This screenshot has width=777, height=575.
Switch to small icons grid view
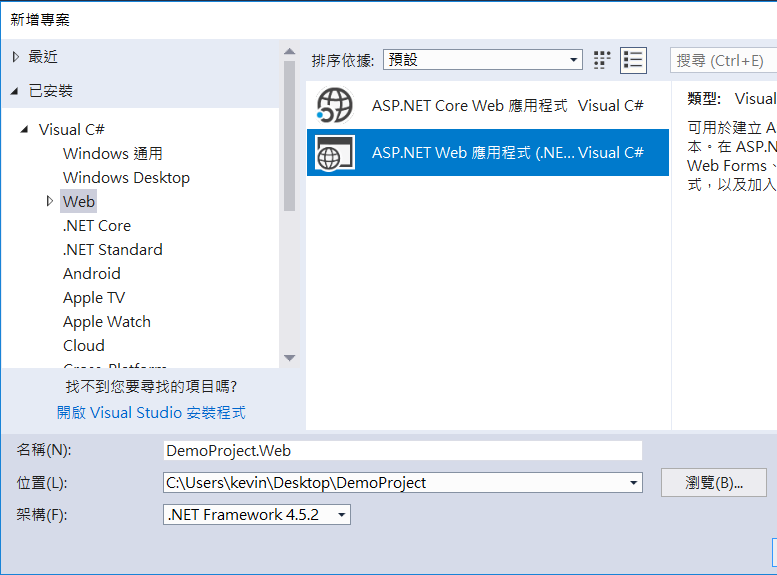(602, 60)
